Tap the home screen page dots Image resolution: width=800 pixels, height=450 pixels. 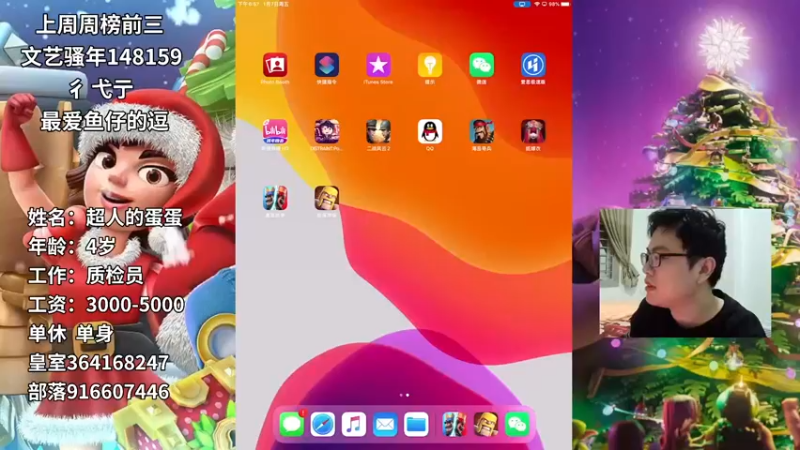[404, 395]
